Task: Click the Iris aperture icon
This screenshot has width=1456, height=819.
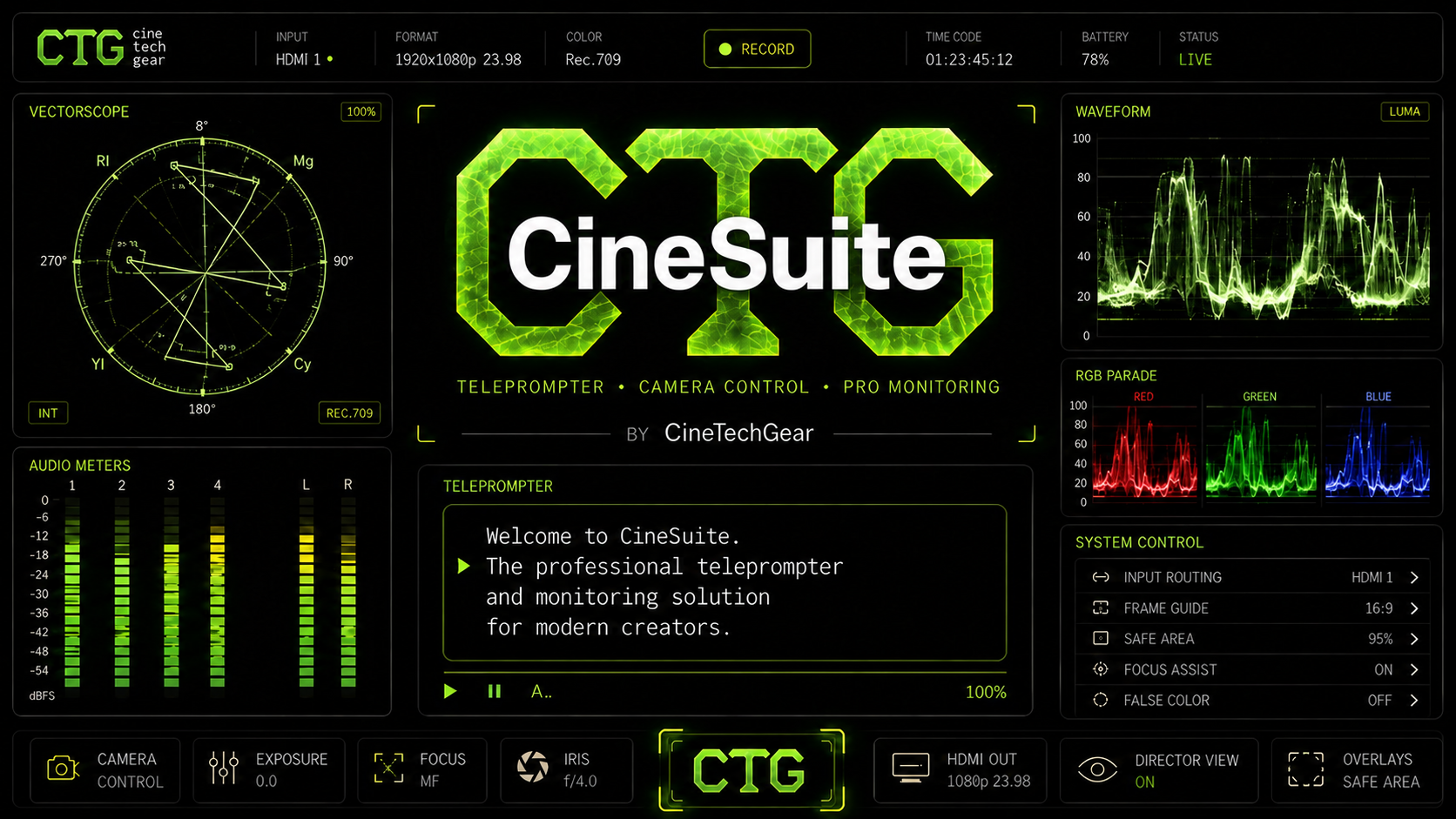Action: [533, 767]
